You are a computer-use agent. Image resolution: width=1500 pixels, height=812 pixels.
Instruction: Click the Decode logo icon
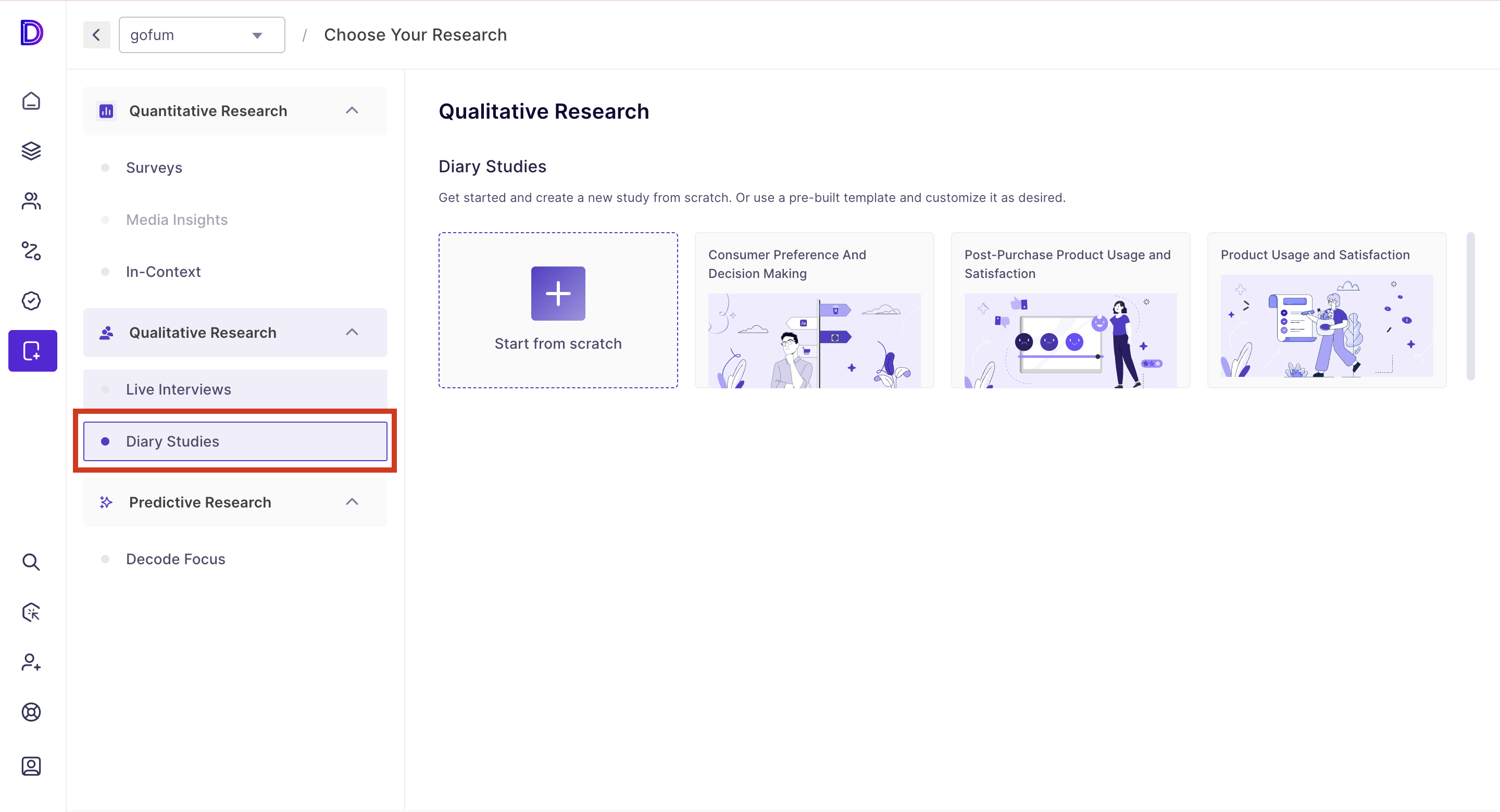pos(32,33)
